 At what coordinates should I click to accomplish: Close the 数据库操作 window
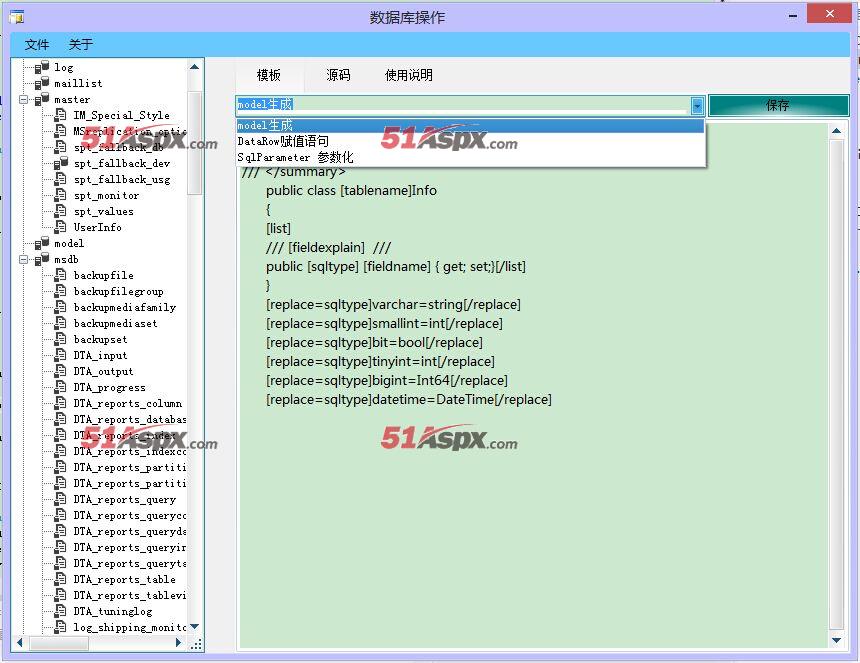829,13
